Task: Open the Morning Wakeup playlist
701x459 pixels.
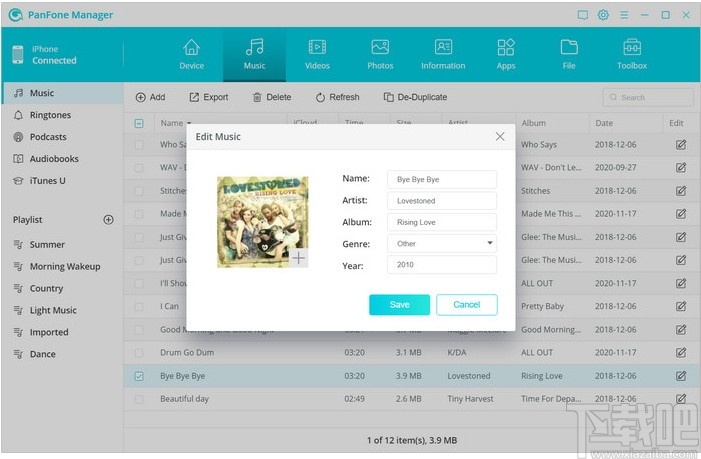Action: point(63,266)
